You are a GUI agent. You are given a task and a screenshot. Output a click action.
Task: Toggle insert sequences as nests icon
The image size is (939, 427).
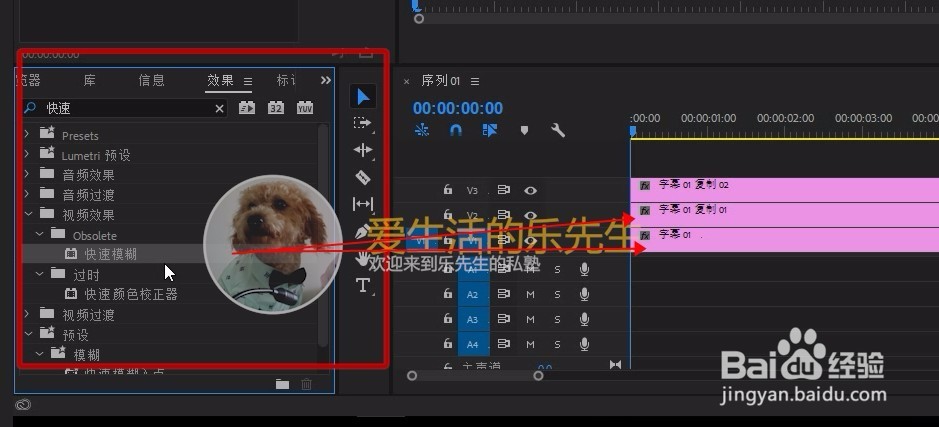[x=422, y=130]
